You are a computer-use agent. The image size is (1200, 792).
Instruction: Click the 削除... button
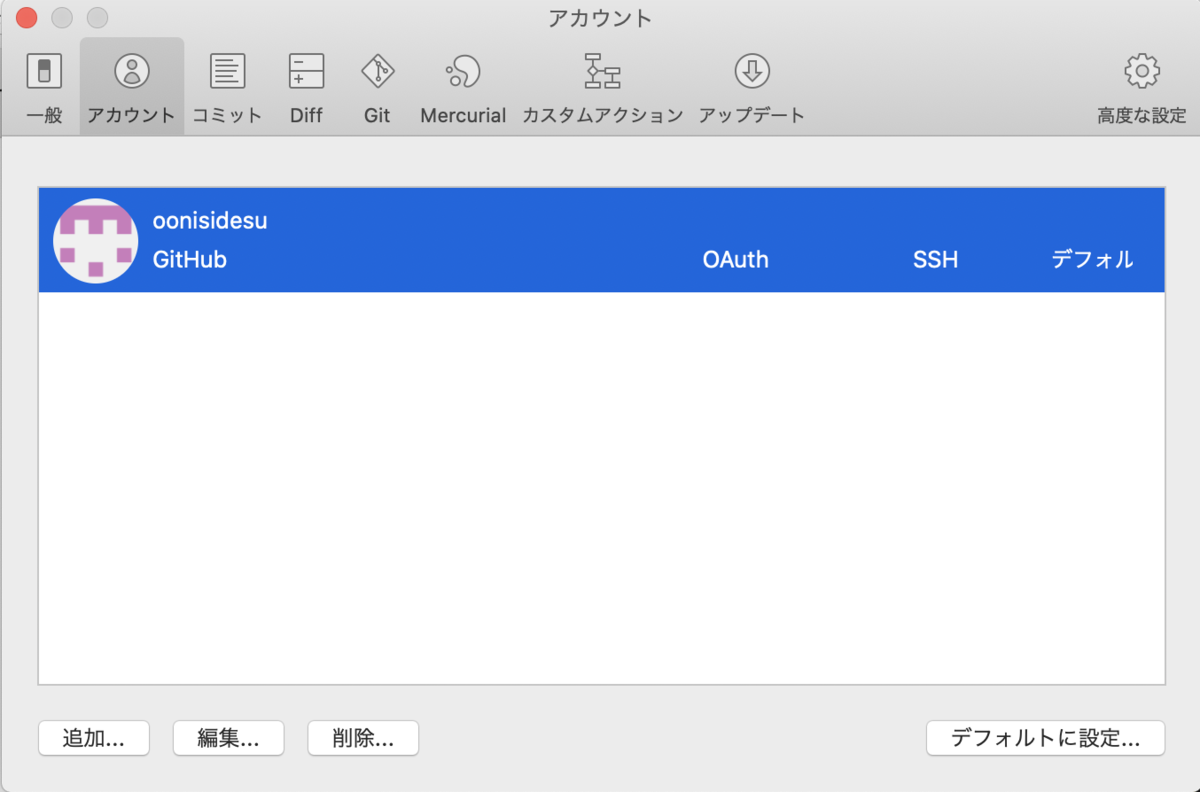[363, 738]
